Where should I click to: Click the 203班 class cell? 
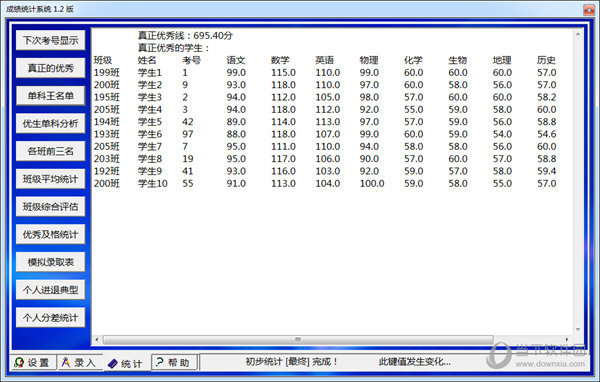107,158
